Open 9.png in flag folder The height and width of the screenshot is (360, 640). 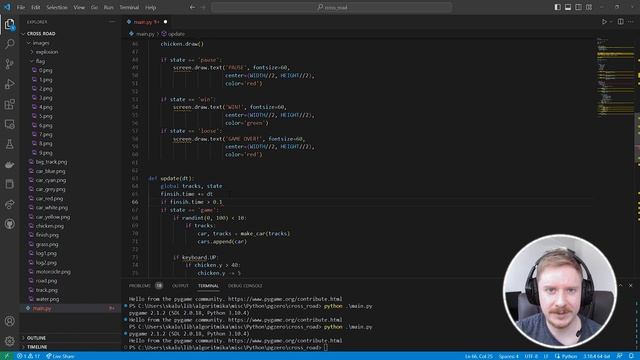pos(45,153)
